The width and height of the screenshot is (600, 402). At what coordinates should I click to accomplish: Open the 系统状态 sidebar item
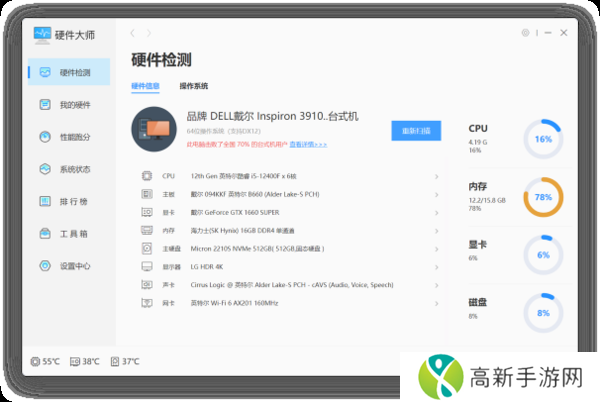[x=69, y=169]
